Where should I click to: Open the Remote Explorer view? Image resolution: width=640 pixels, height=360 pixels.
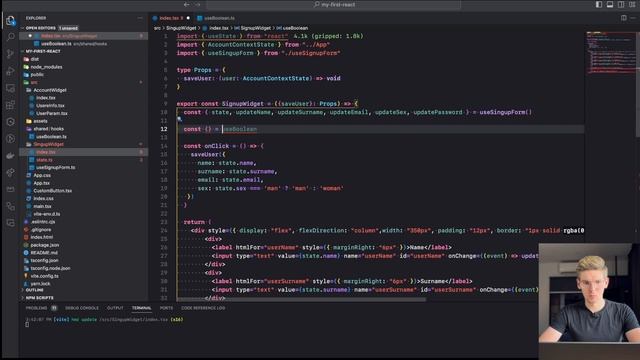tap(11, 88)
